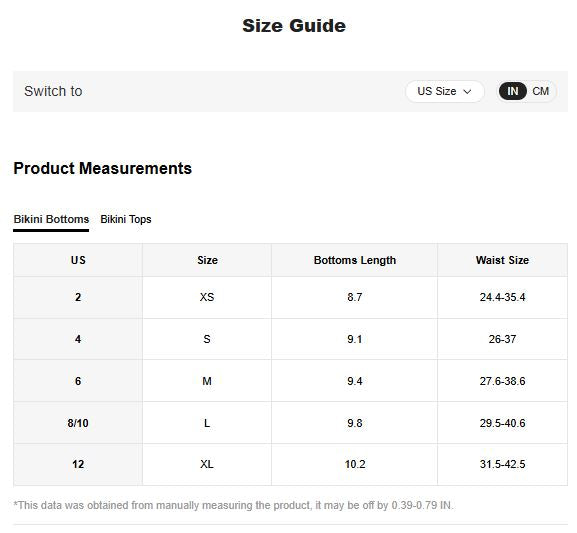The image size is (577, 533).
Task: Open the US Size dropdown
Action: pos(445,91)
